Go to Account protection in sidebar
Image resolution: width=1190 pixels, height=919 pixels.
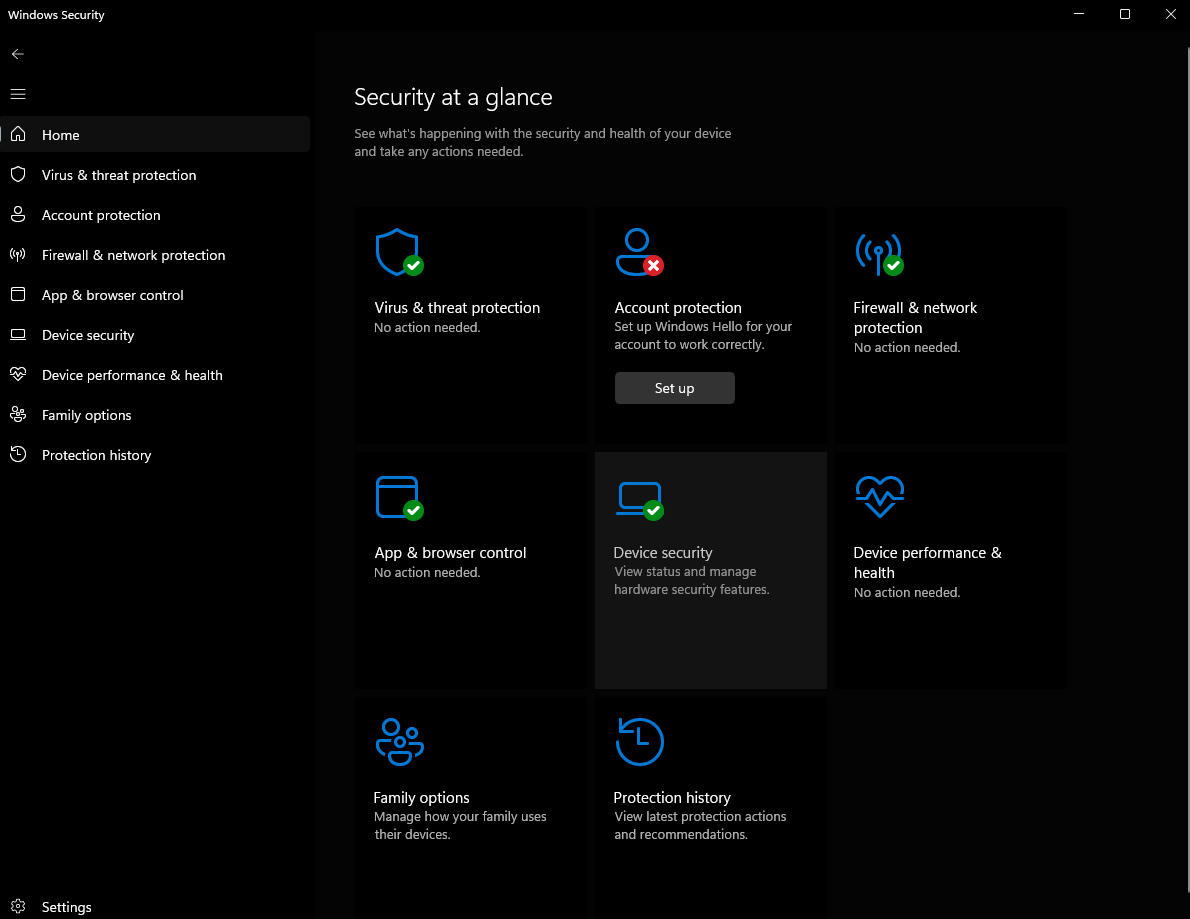(101, 216)
